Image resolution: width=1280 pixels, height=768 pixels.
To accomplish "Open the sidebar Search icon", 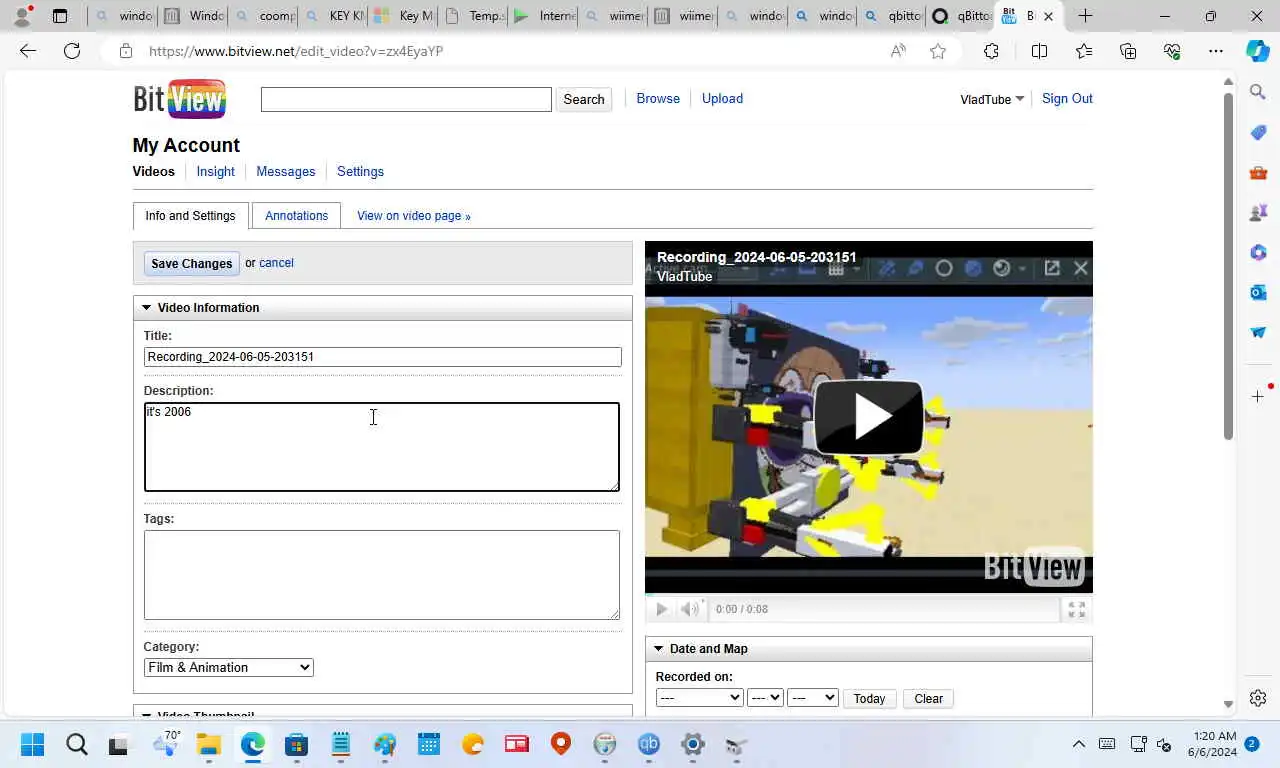I will coord(1258,92).
